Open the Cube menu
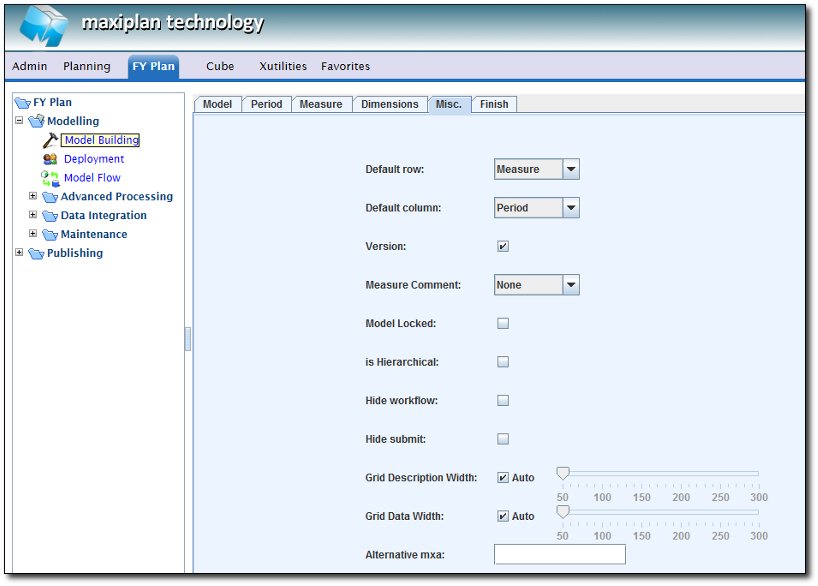Image resolution: width=818 pixels, height=586 pixels. pyautogui.click(x=220, y=66)
